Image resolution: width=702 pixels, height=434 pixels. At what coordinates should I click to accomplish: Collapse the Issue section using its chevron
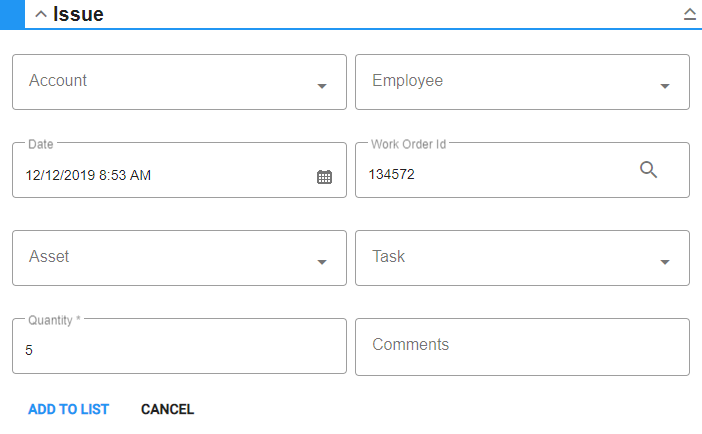pyautogui.click(x=41, y=14)
